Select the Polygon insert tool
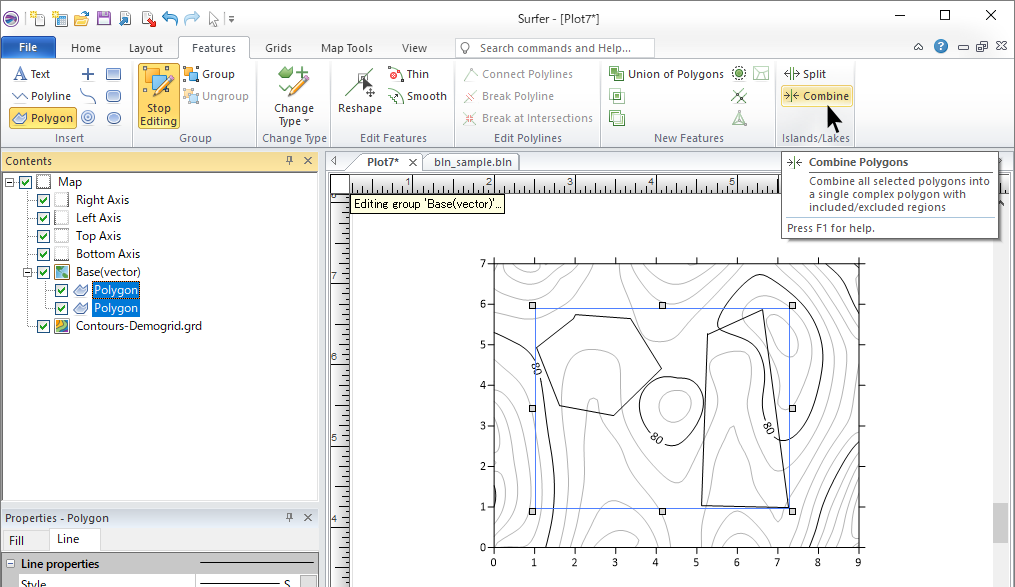Image resolution: width=1015 pixels, height=587 pixels. coord(43,118)
